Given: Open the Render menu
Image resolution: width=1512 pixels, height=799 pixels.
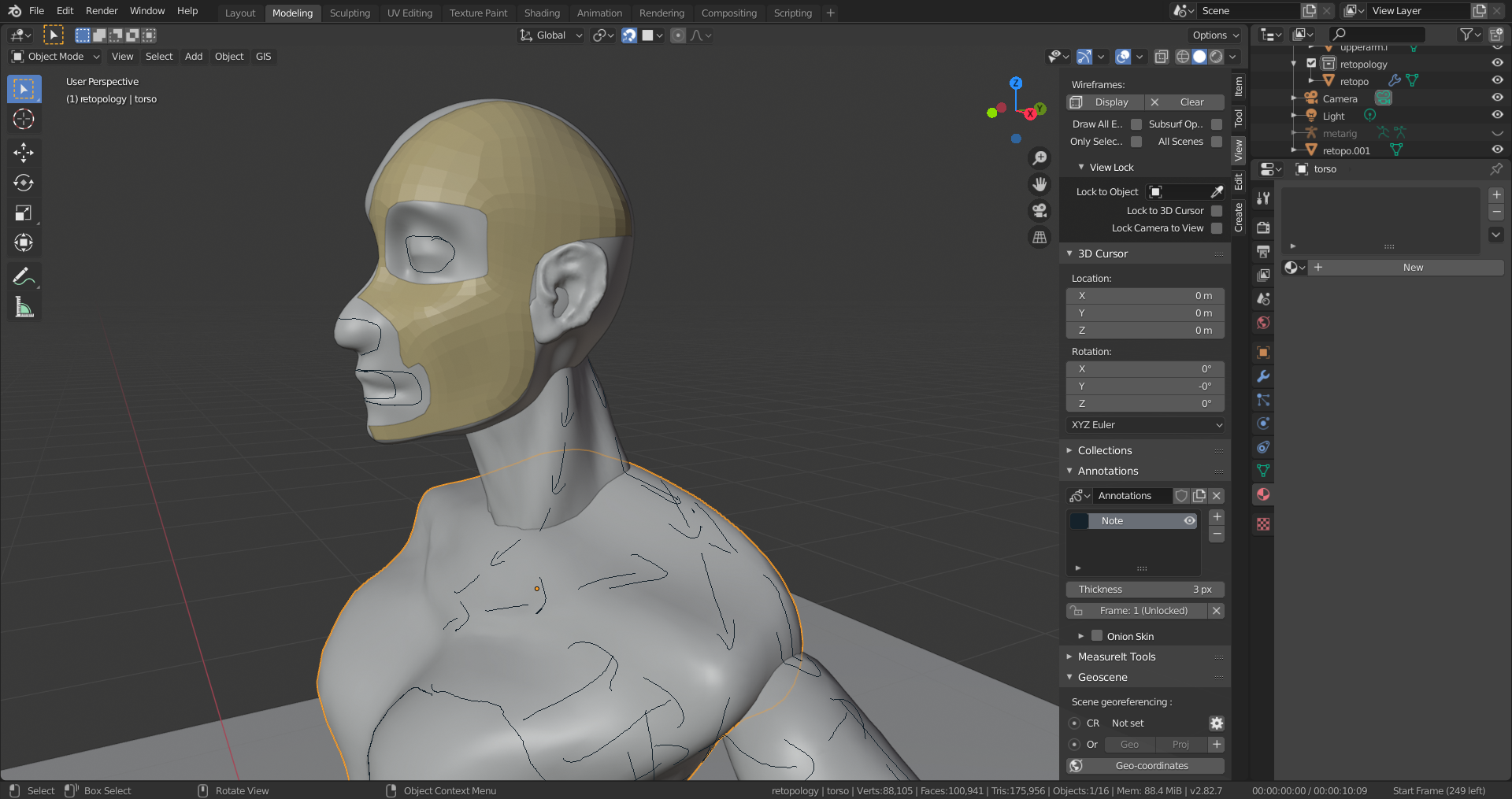Looking at the screenshot, I should pyautogui.click(x=102, y=11).
